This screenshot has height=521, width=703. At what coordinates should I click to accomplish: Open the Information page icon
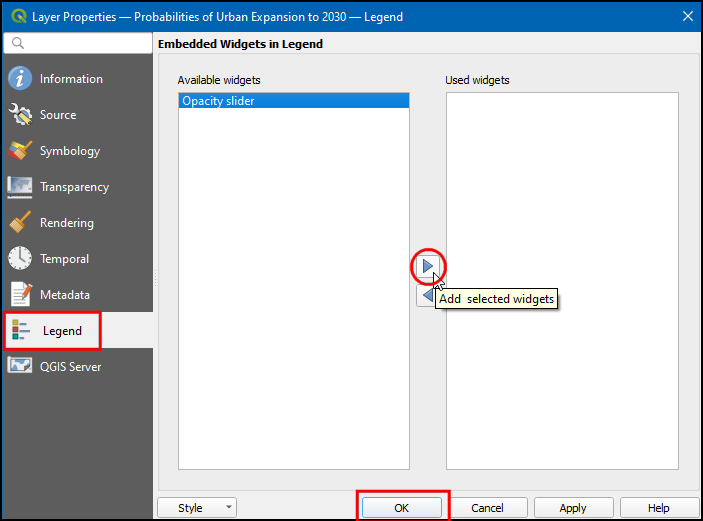(x=20, y=79)
